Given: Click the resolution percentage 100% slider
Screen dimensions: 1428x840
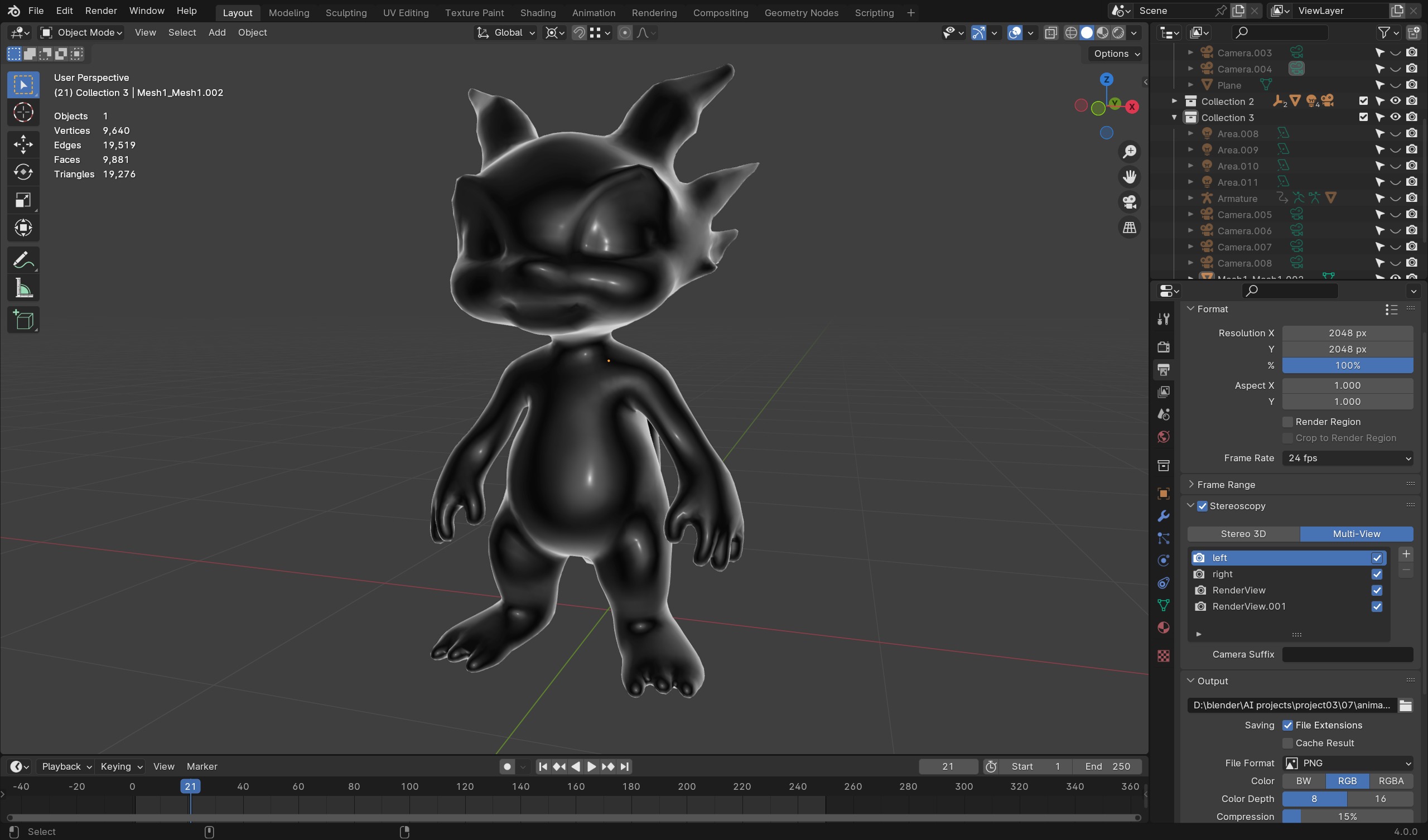Looking at the screenshot, I should pyautogui.click(x=1348, y=365).
